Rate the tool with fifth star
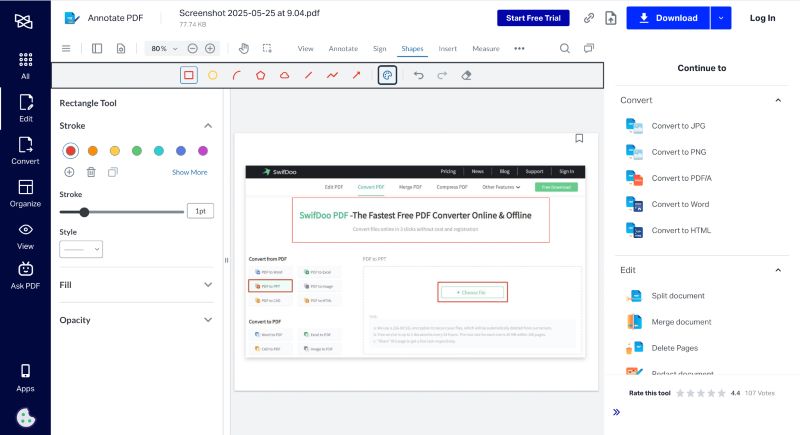 tap(722, 393)
